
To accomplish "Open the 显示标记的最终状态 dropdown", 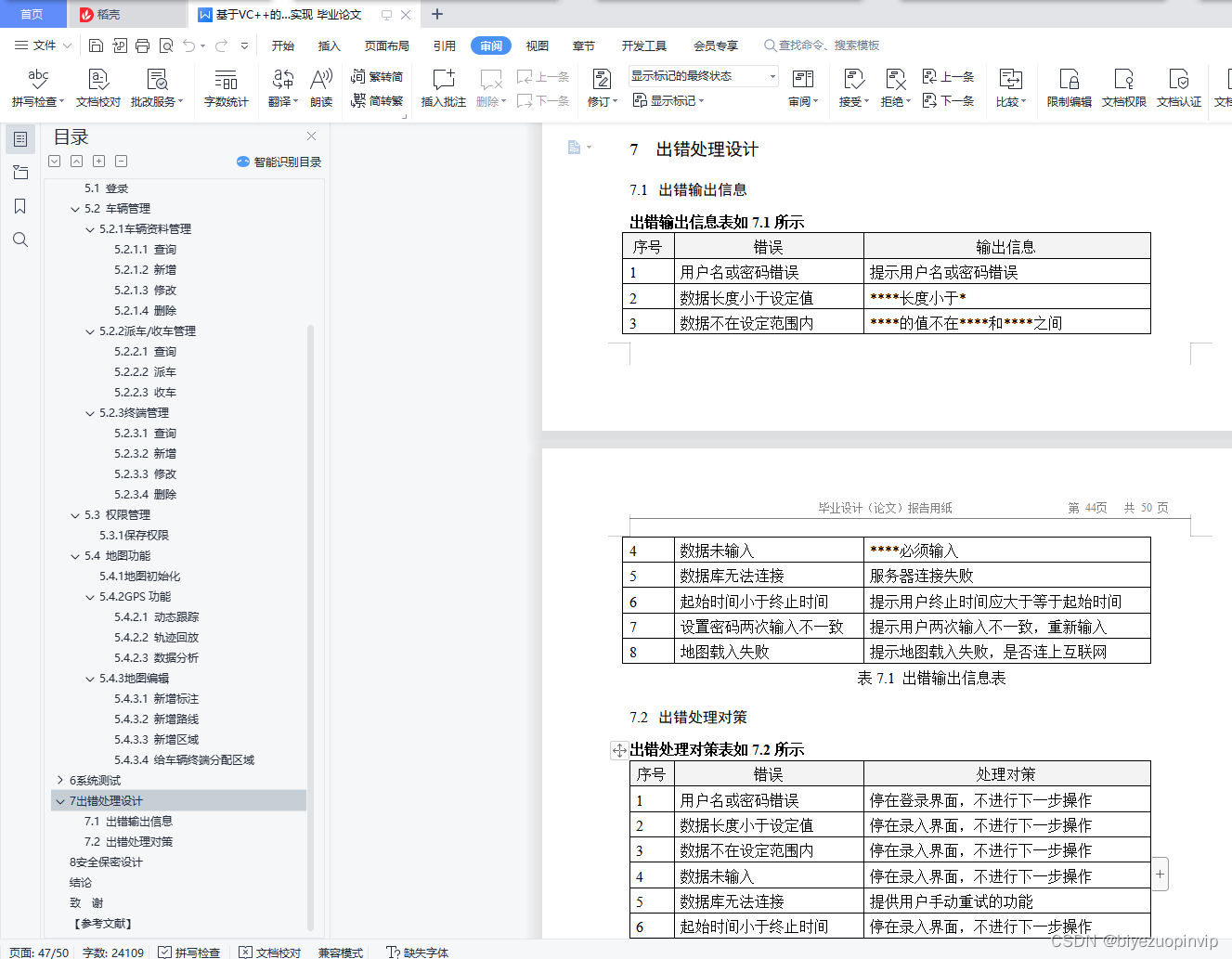I will coord(701,75).
